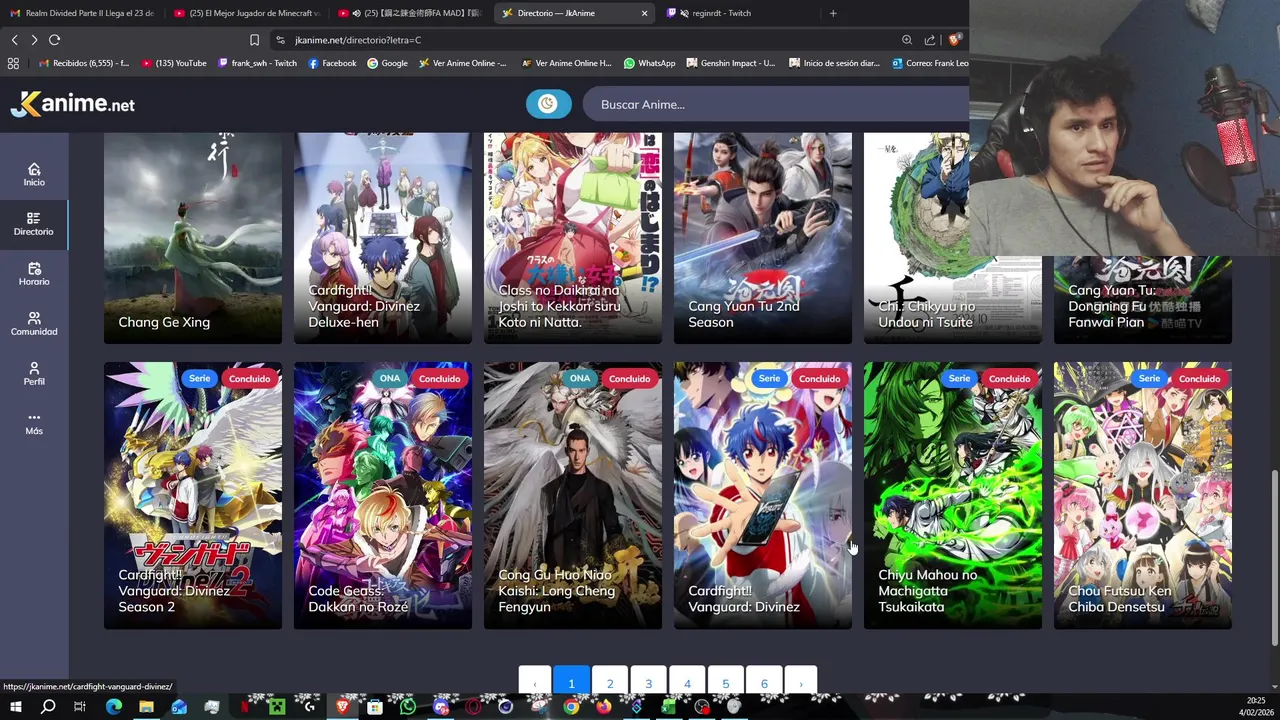Open Chiyu Mahou no Machigatta Tsukaikata card

[x=953, y=495]
